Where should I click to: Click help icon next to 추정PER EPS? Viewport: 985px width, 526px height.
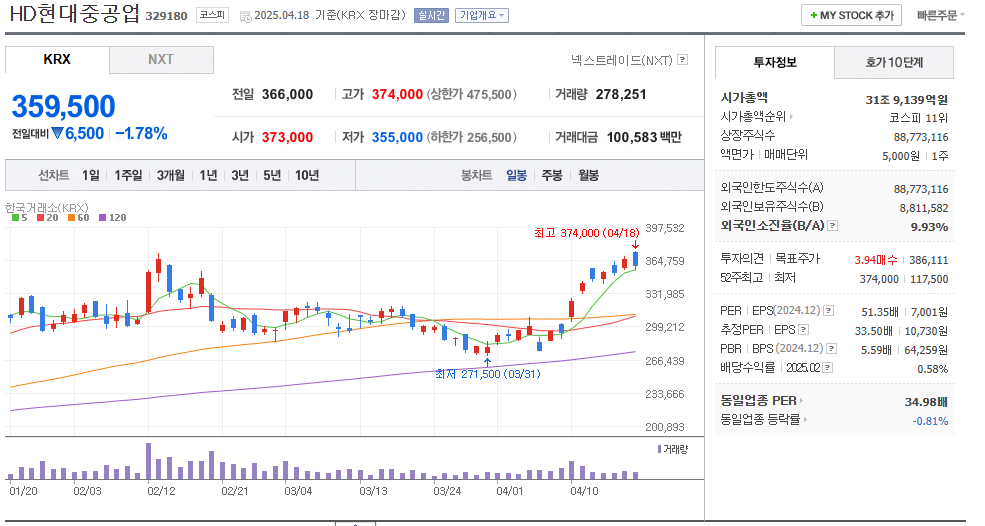pos(803,329)
